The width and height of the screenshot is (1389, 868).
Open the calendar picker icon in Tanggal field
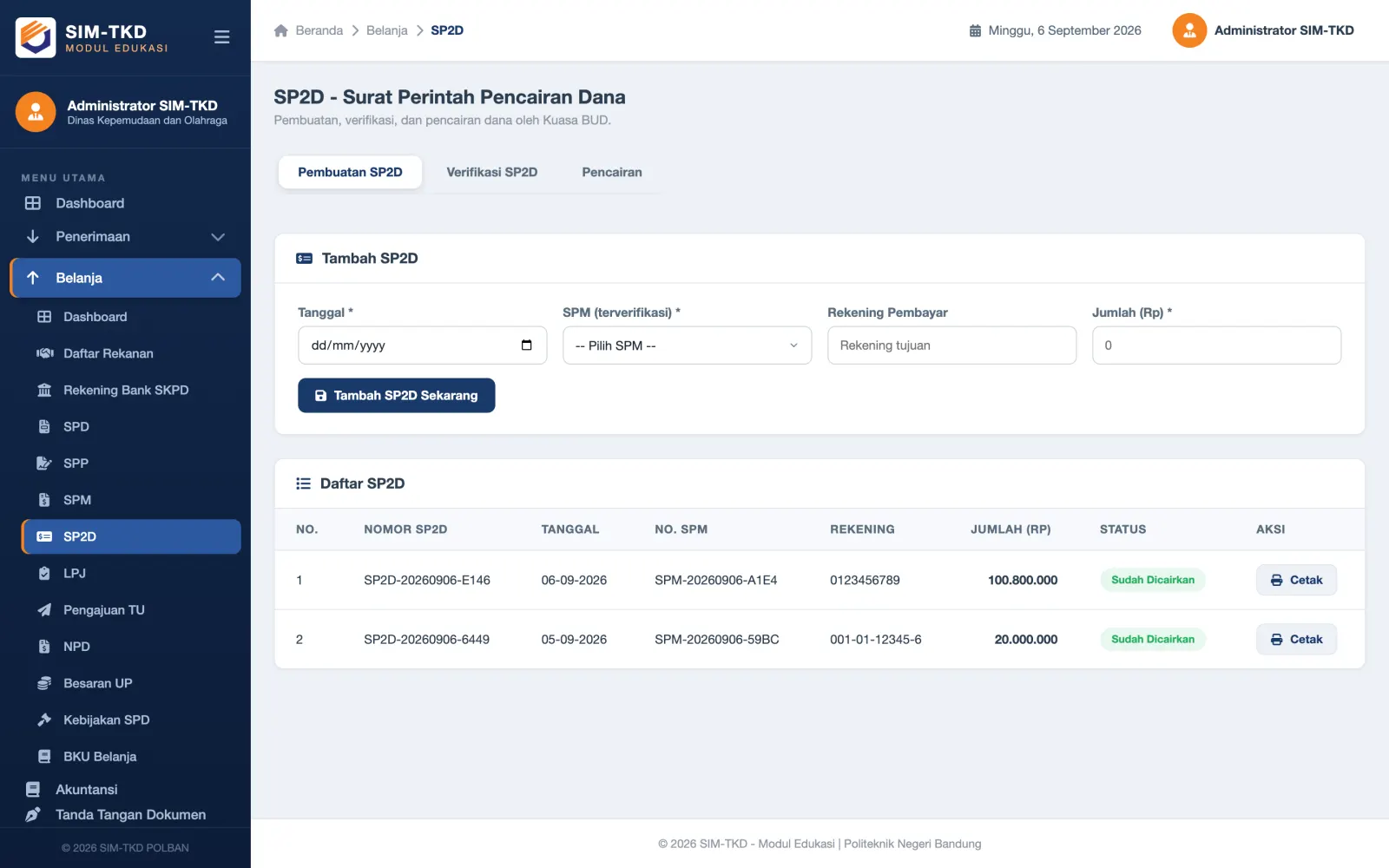(526, 345)
